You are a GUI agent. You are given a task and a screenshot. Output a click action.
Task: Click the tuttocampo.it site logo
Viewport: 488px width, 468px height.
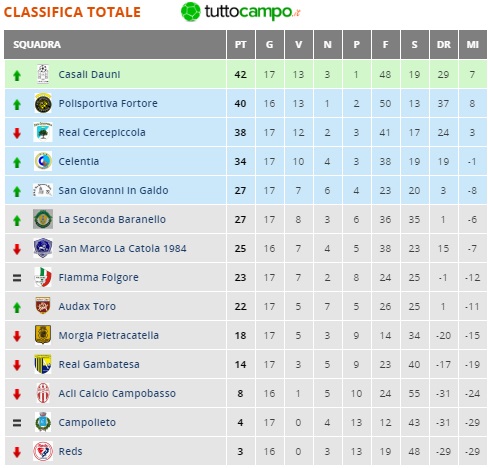pos(240,12)
